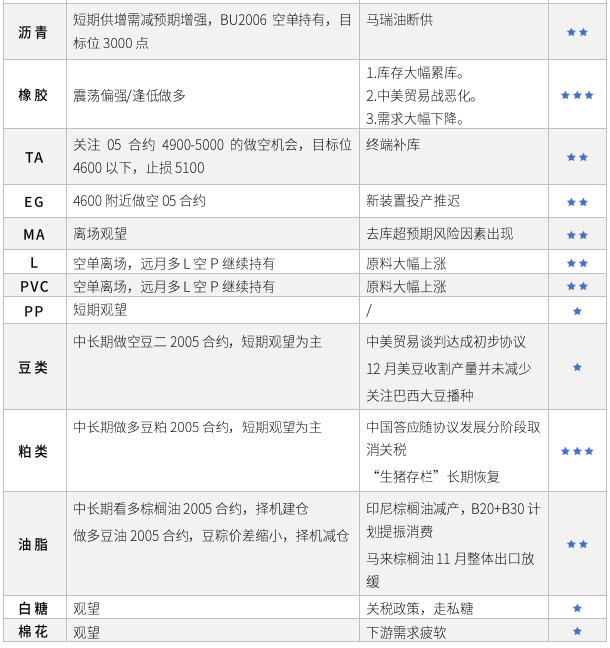Click the three-star rating for 粕类
This screenshot has width=610, height=648.
click(x=577, y=451)
